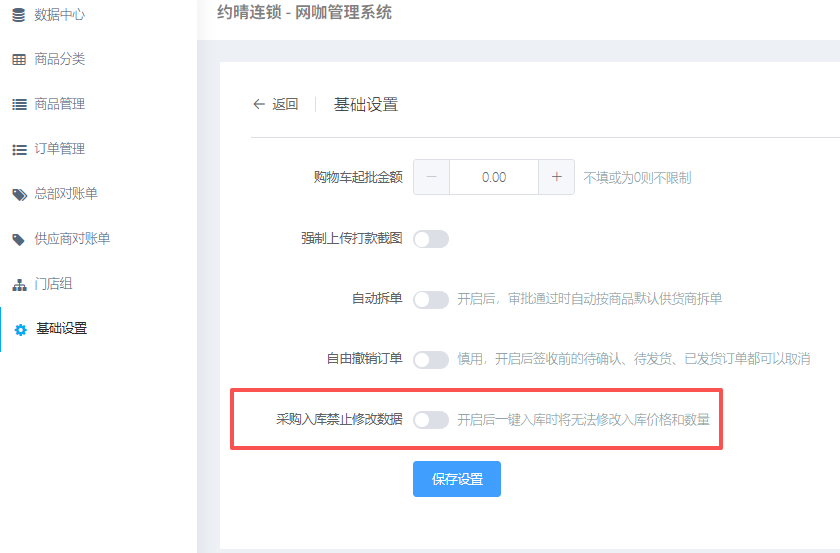The width and height of the screenshot is (840, 553).
Task: Enable 采购入库禁止修改数据 switch
Action: [431, 420]
